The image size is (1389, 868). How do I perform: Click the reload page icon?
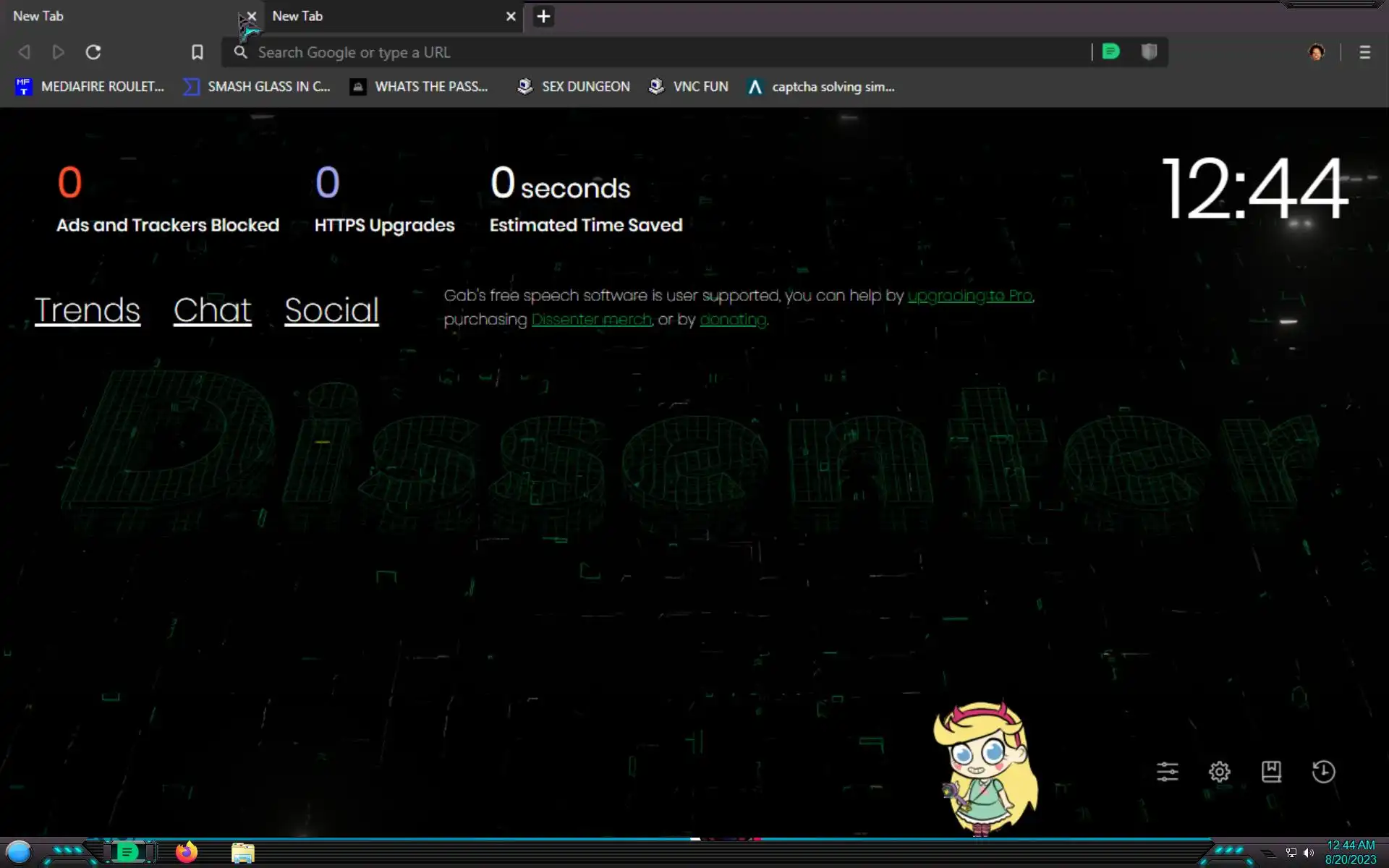point(93,52)
